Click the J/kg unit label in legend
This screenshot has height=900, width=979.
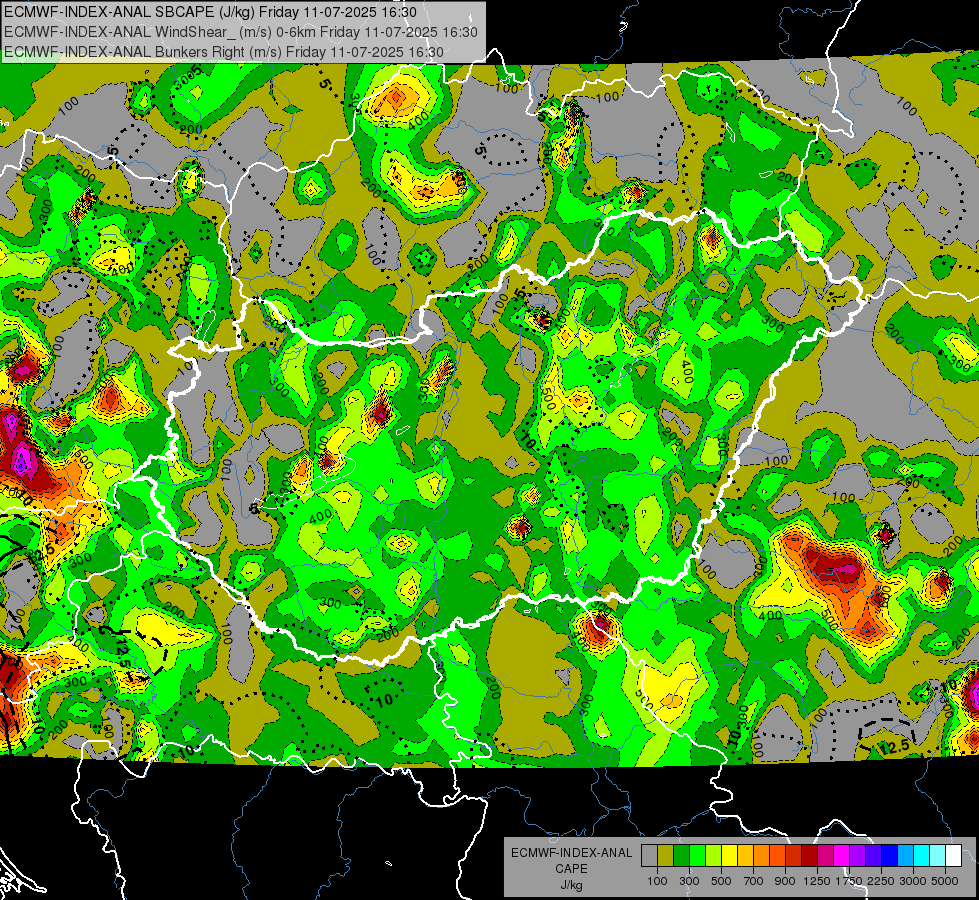click(x=571, y=885)
